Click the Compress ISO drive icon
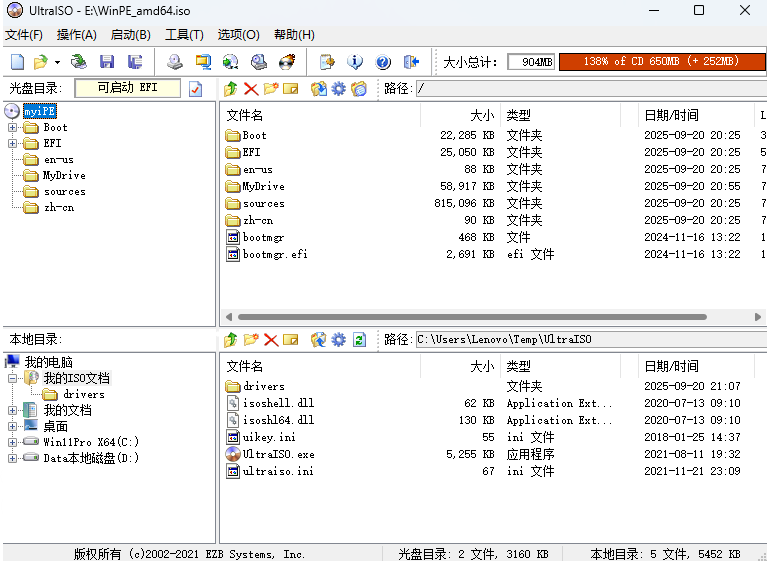 pyautogui.click(x=259, y=62)
